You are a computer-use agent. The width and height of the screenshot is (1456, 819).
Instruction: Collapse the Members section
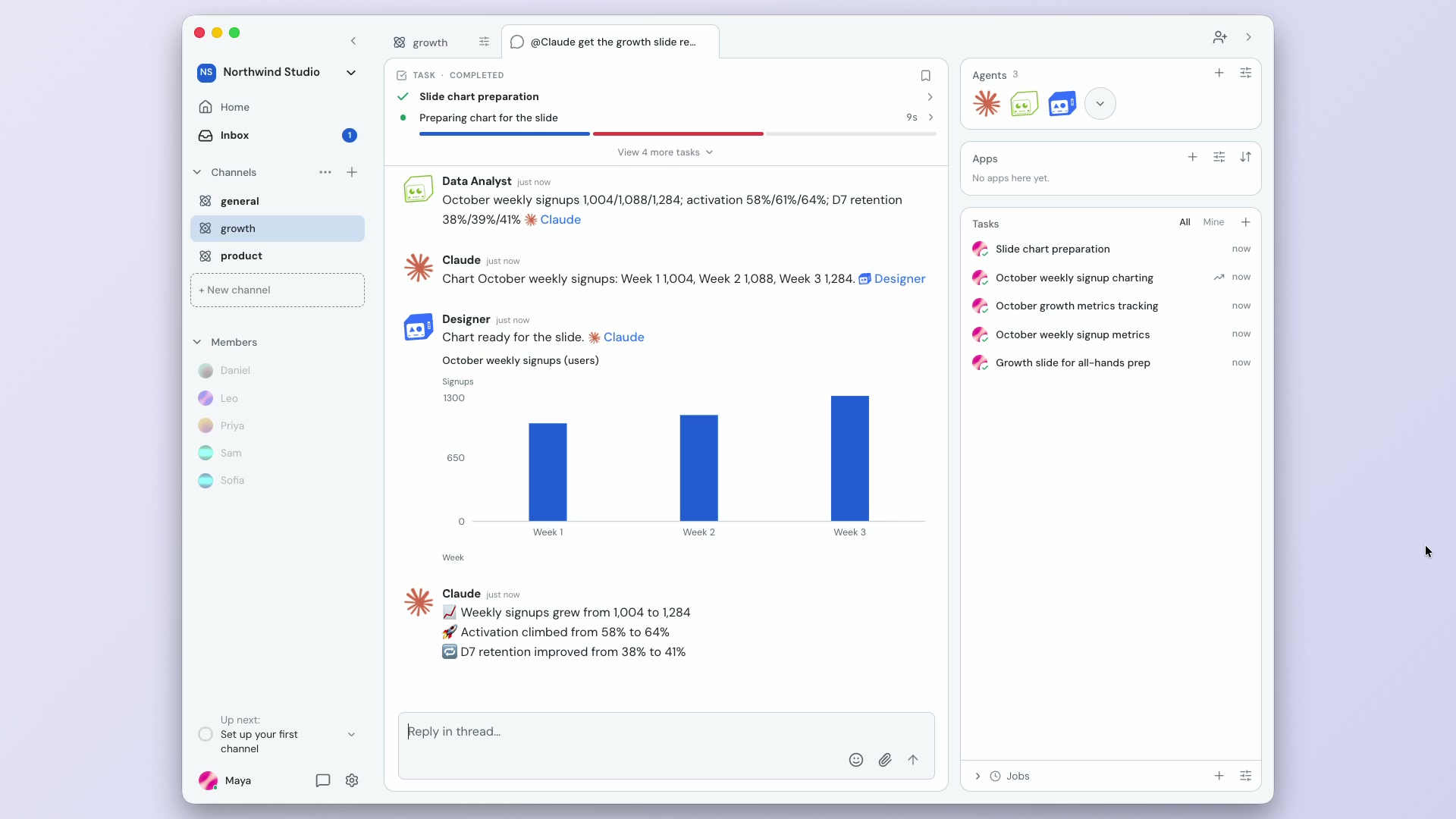(197, 342)
